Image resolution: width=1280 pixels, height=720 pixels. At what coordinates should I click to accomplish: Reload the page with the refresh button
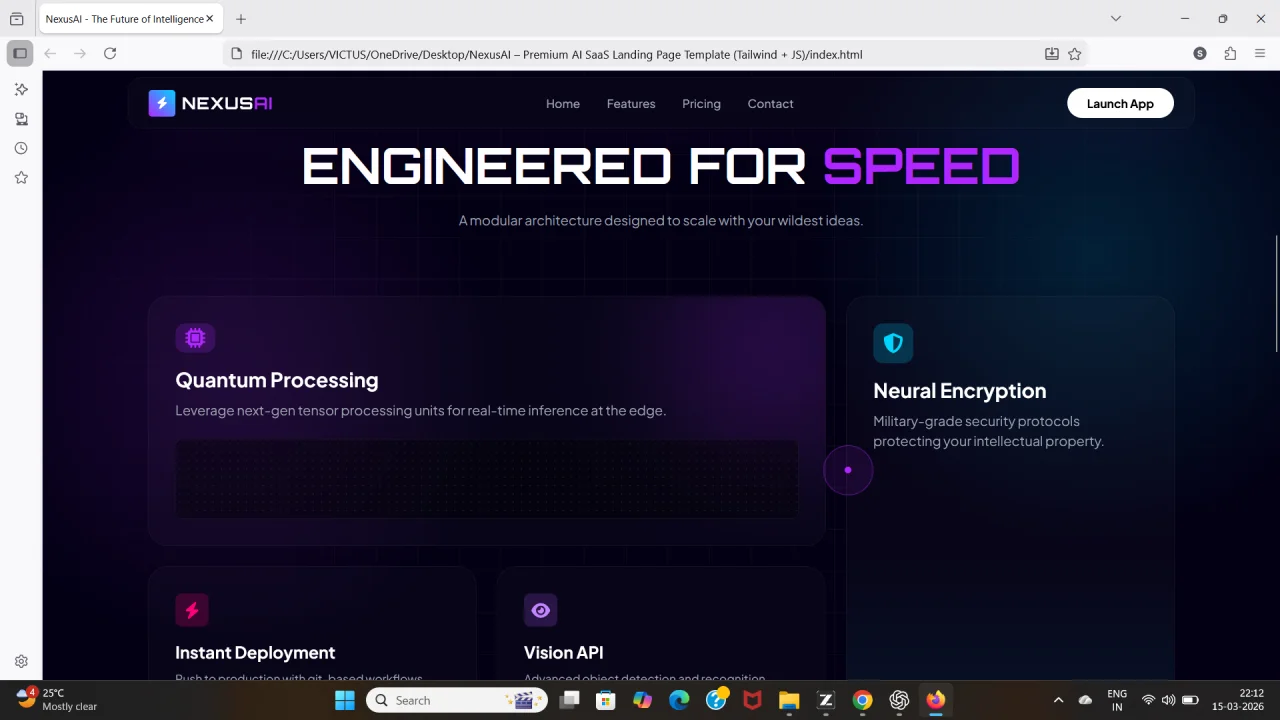(110, 53)
